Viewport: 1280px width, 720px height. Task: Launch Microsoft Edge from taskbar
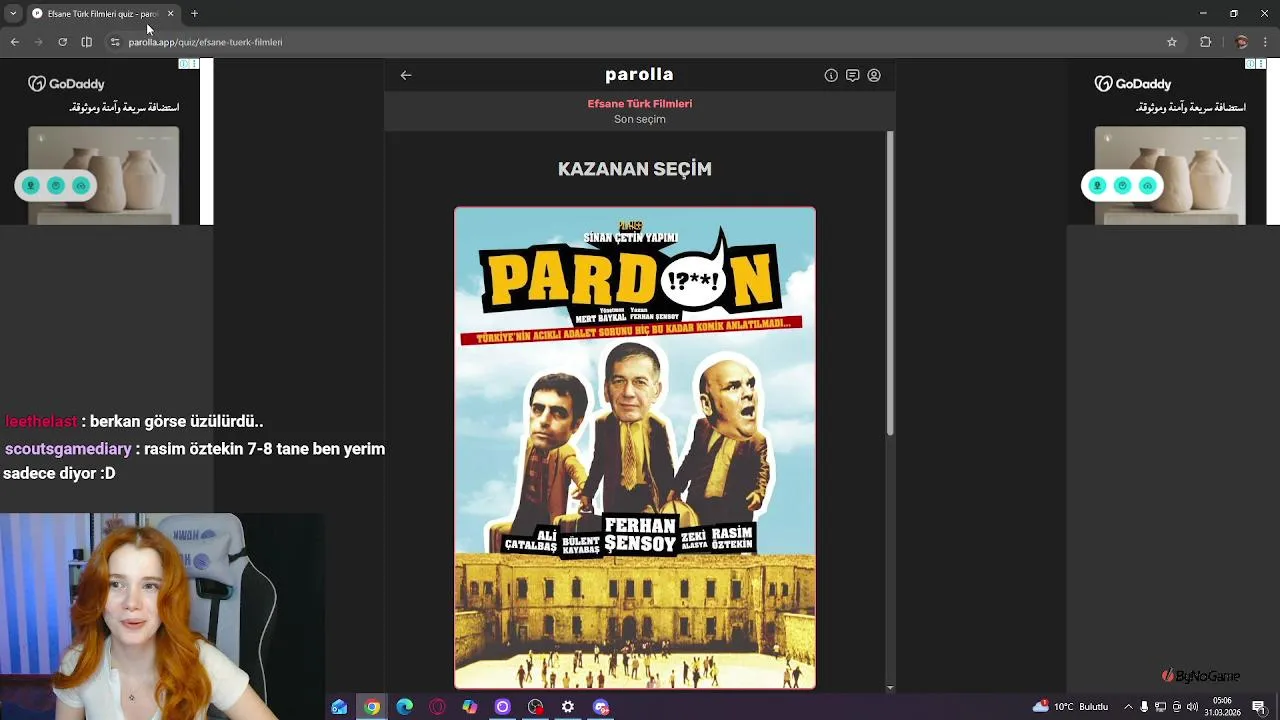click(405, 707)
